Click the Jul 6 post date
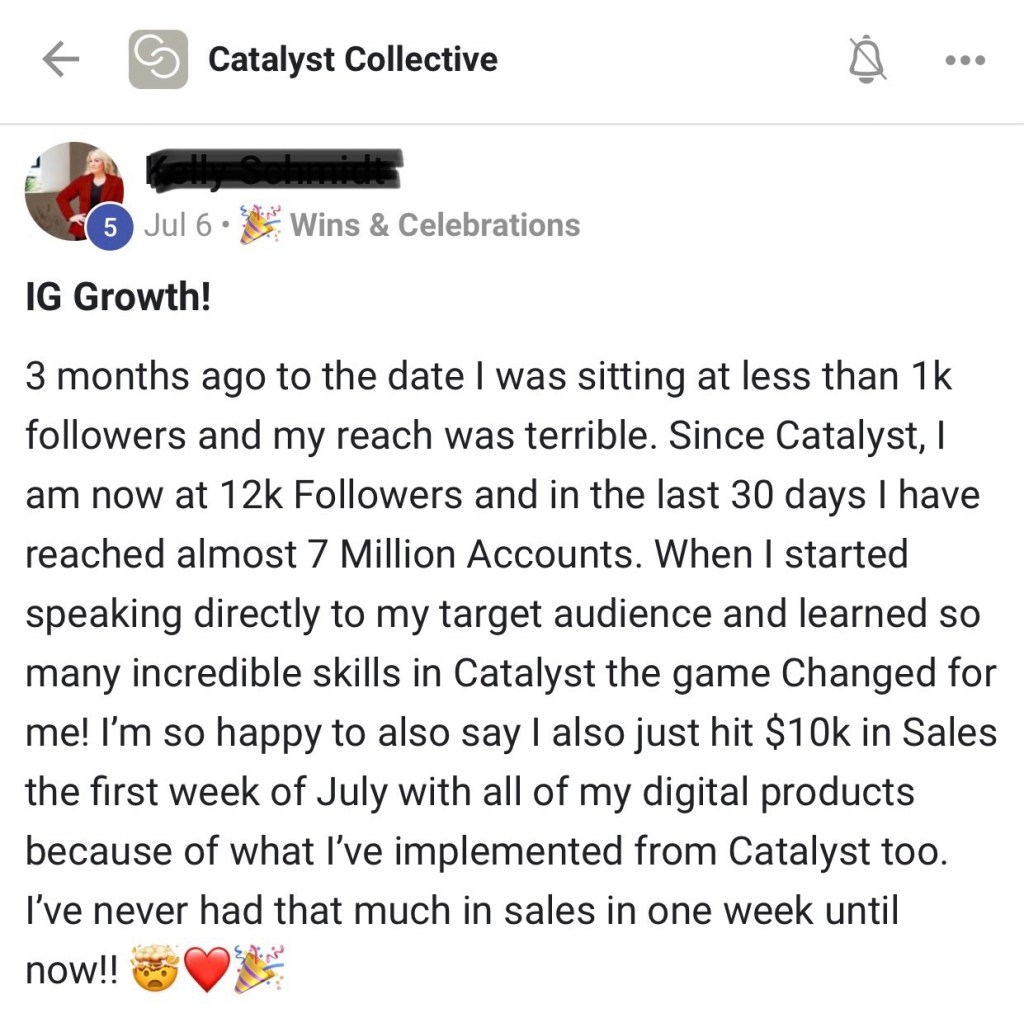This screenshot has height=1018, width=1024. pos(177,225)
